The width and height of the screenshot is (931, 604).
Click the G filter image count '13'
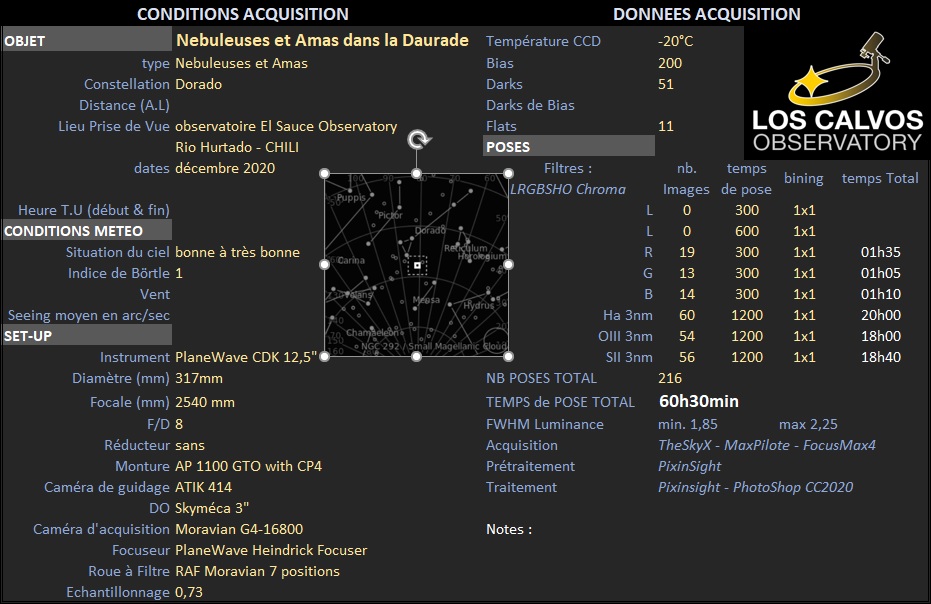pyautogui.click(x=687, y=273)
